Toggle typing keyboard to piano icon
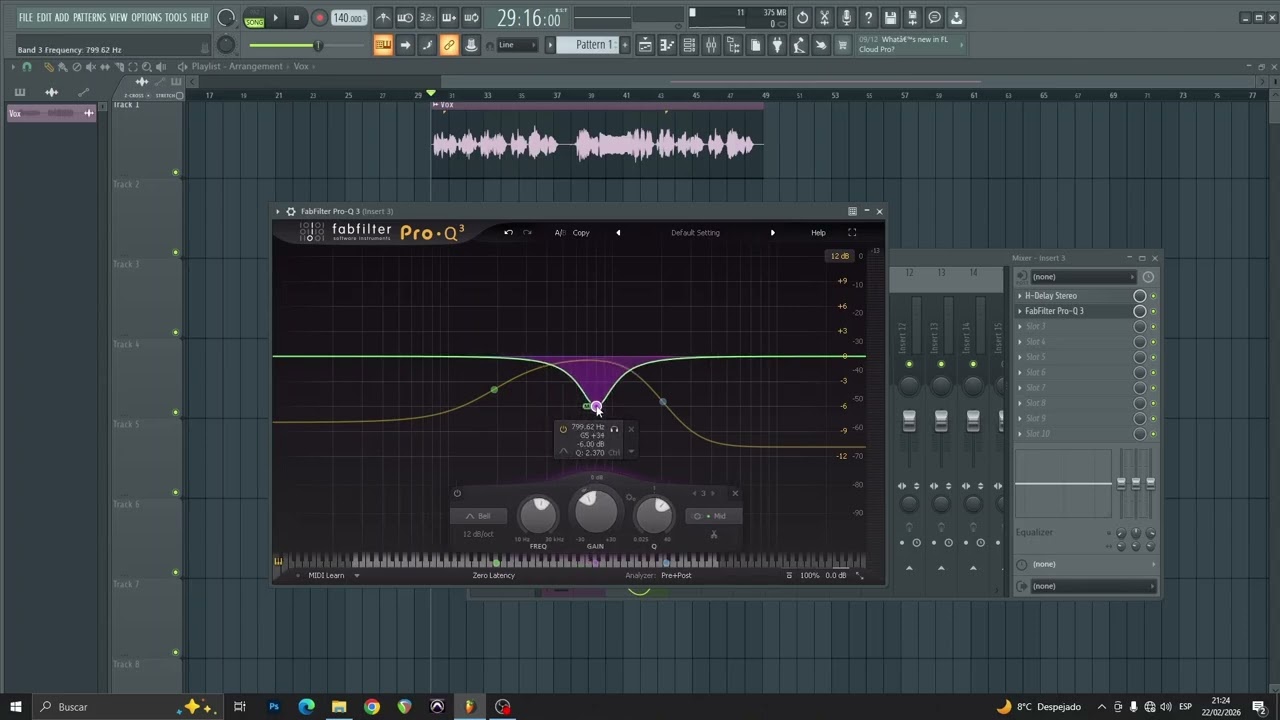Screen dimensions: 1280x720 click(x=383, y=45)
